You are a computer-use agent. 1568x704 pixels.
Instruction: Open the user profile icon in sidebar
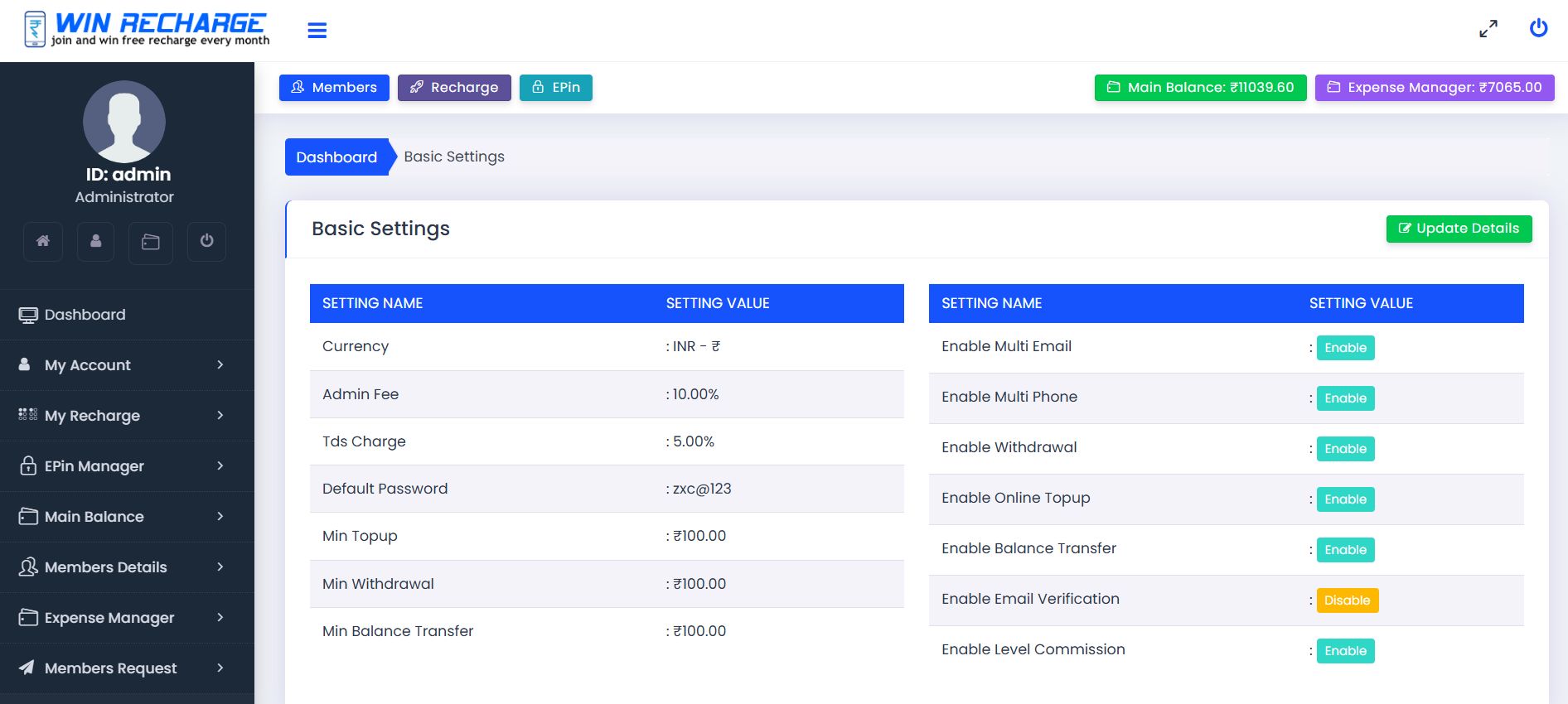[96, 241]
